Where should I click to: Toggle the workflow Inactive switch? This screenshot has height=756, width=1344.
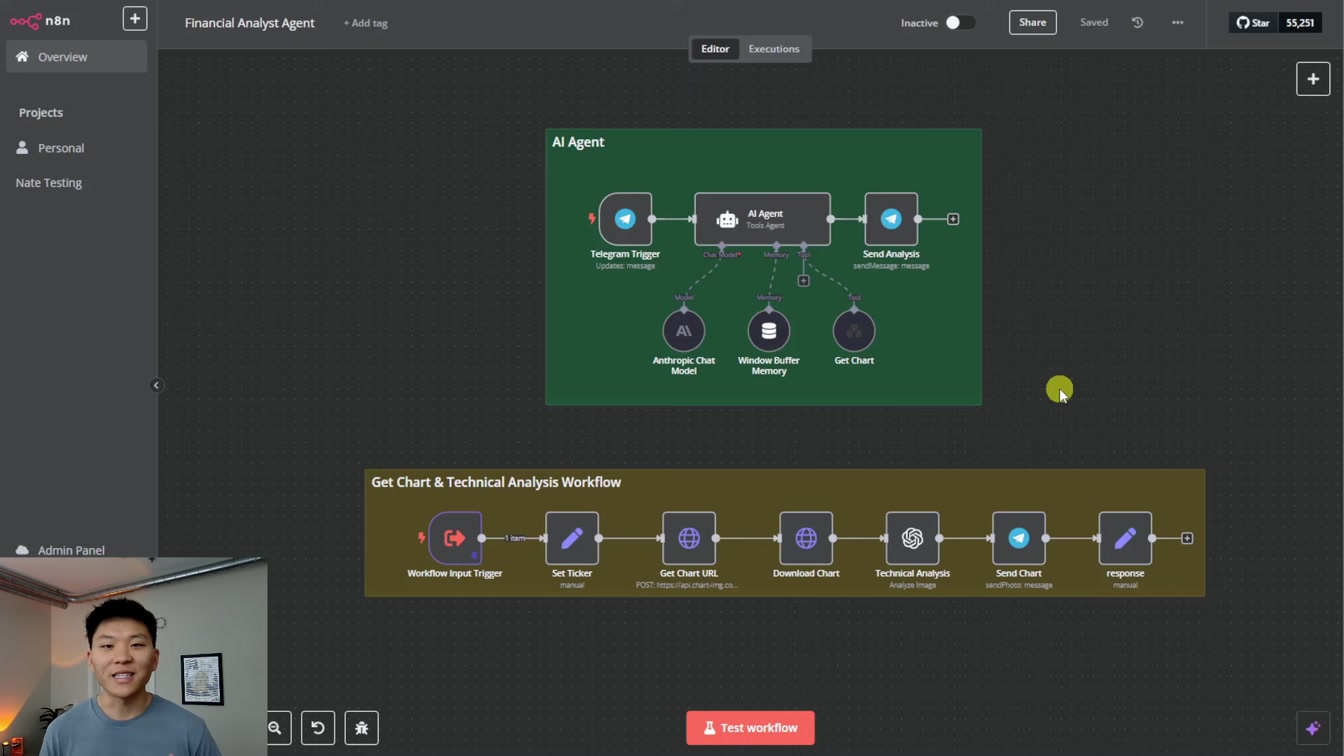959,22
